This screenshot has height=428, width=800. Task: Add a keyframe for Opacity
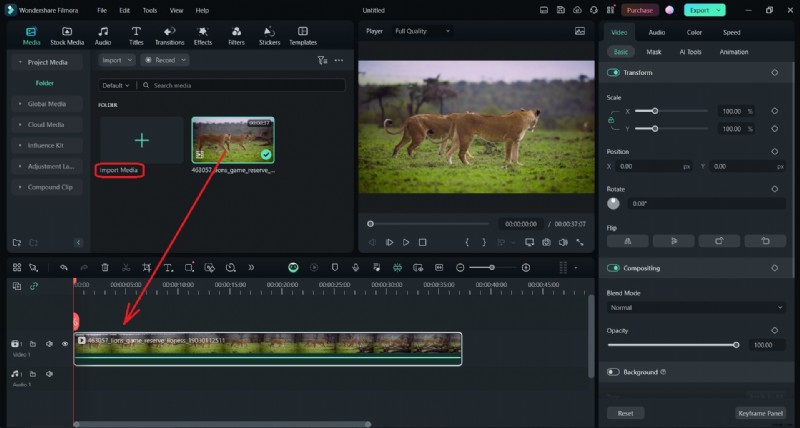(774, 331)
